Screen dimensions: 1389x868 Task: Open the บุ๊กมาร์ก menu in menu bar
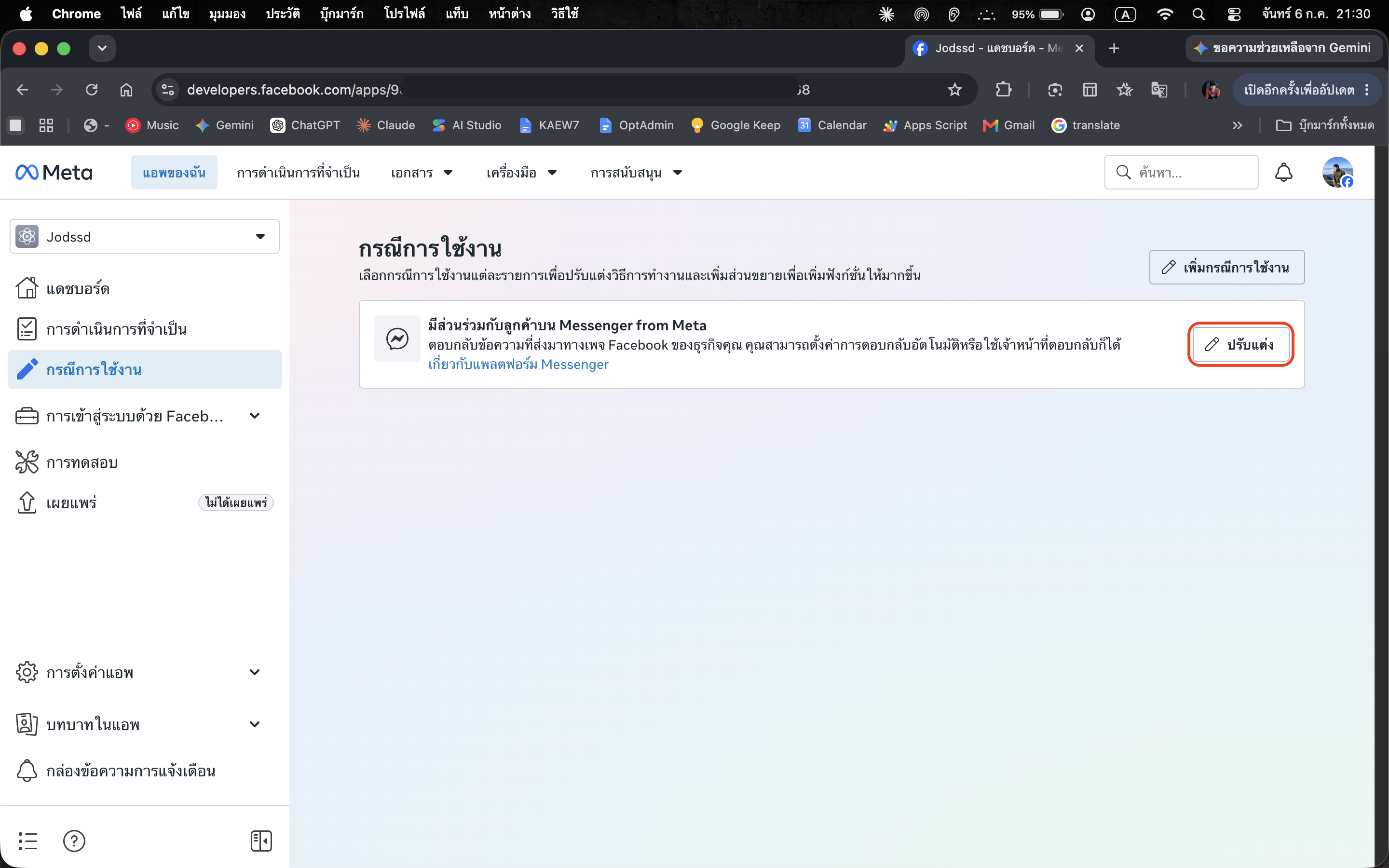341,14
